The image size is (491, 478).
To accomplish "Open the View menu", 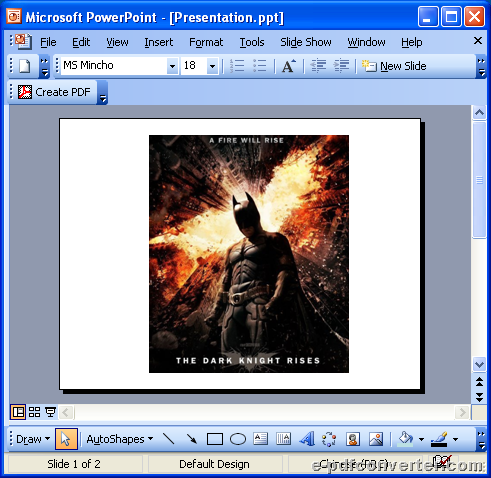I will 117,42.
